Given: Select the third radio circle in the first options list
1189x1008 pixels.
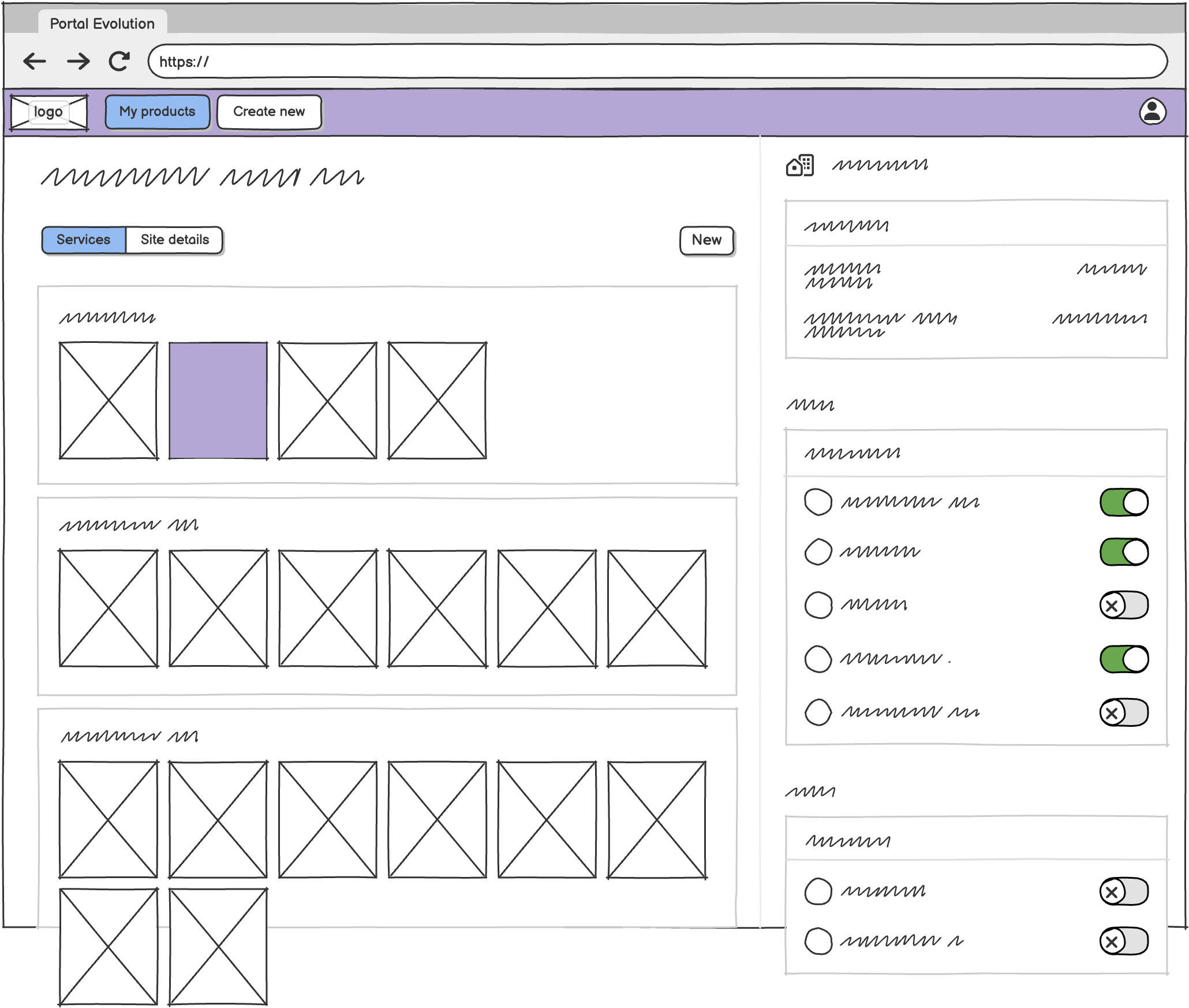Looking at the screenshot, I should (818, 605).
